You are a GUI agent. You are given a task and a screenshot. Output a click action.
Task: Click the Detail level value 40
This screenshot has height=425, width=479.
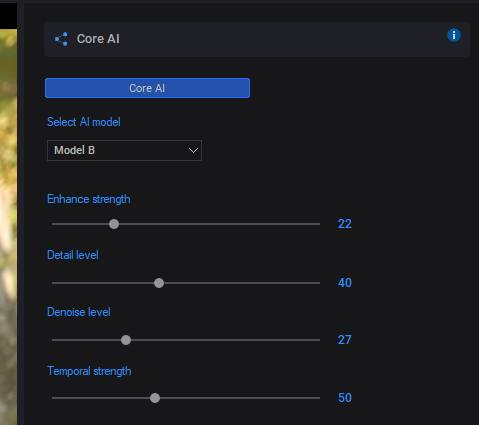point(345,283)
